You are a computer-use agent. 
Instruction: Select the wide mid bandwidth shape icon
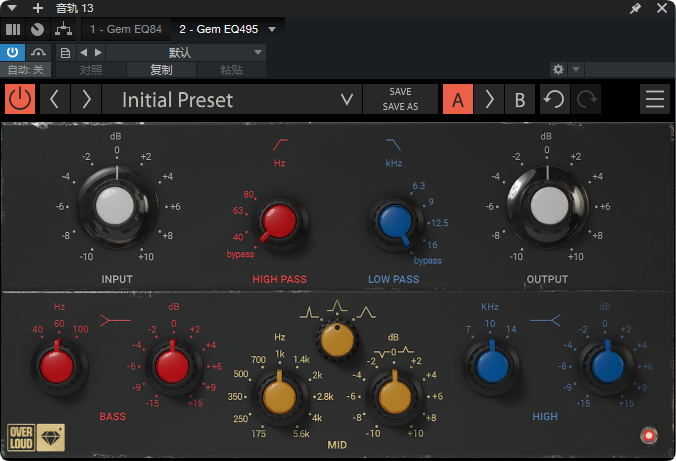[x=366, y=312]
